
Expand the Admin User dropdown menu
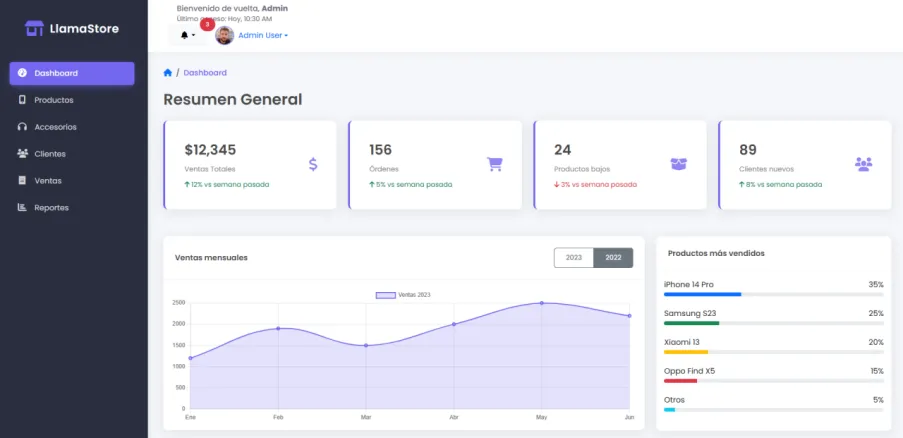pyautogui.click(x=263, y=35)
